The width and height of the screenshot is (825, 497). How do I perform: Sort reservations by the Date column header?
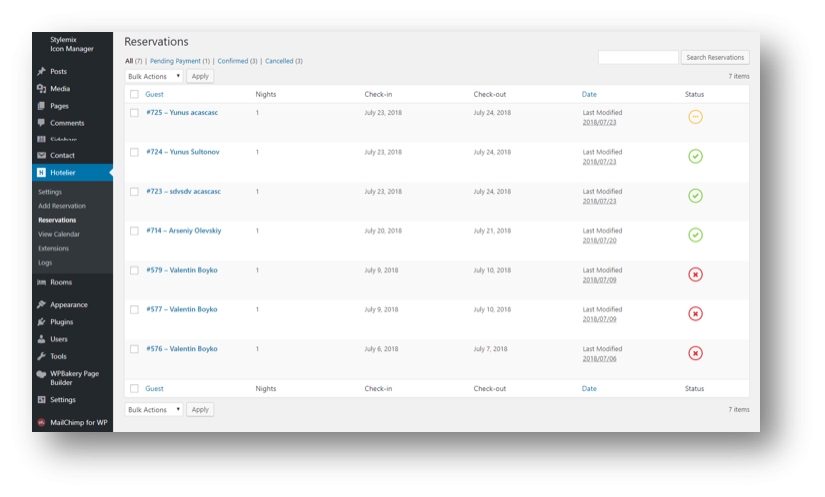(589, 94)
